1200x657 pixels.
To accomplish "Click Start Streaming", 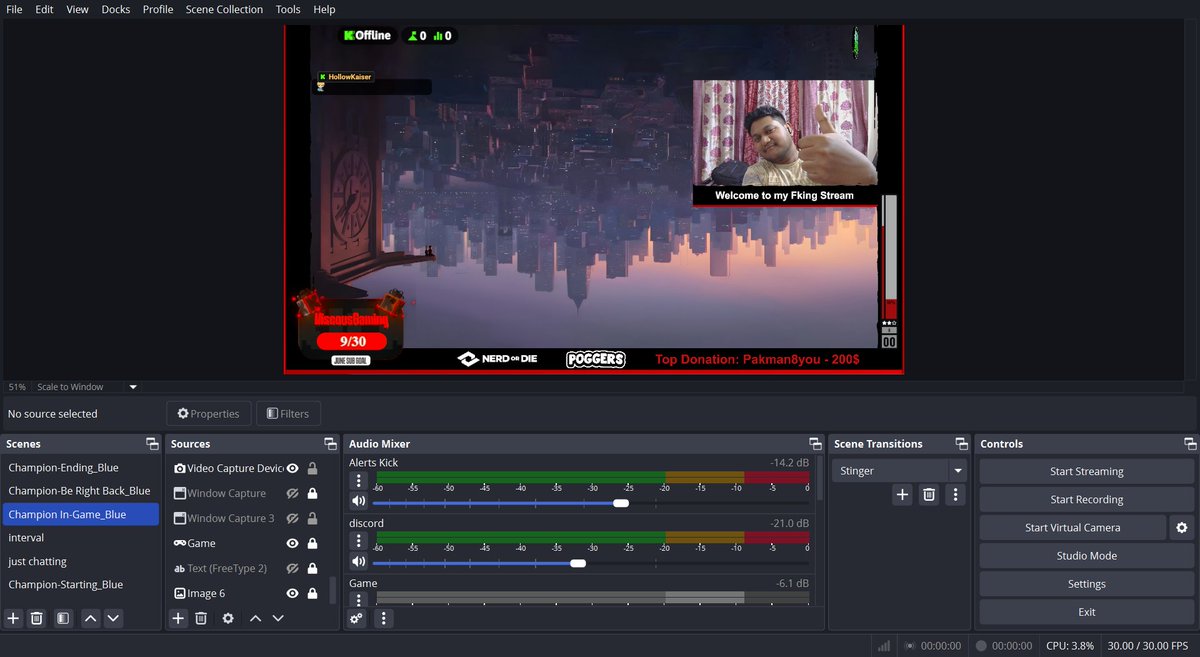I will coord(1087,472).
